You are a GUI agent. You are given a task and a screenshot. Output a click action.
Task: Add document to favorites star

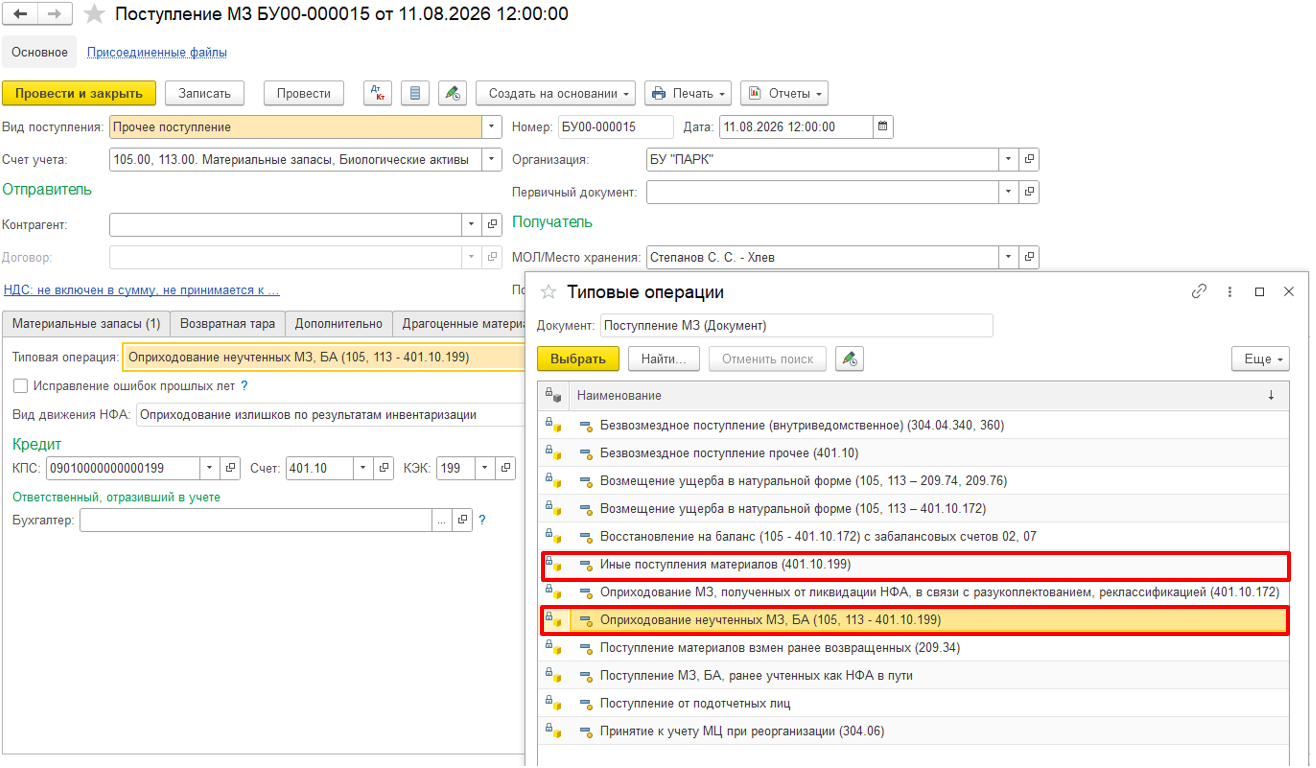(x=94, y=14)
